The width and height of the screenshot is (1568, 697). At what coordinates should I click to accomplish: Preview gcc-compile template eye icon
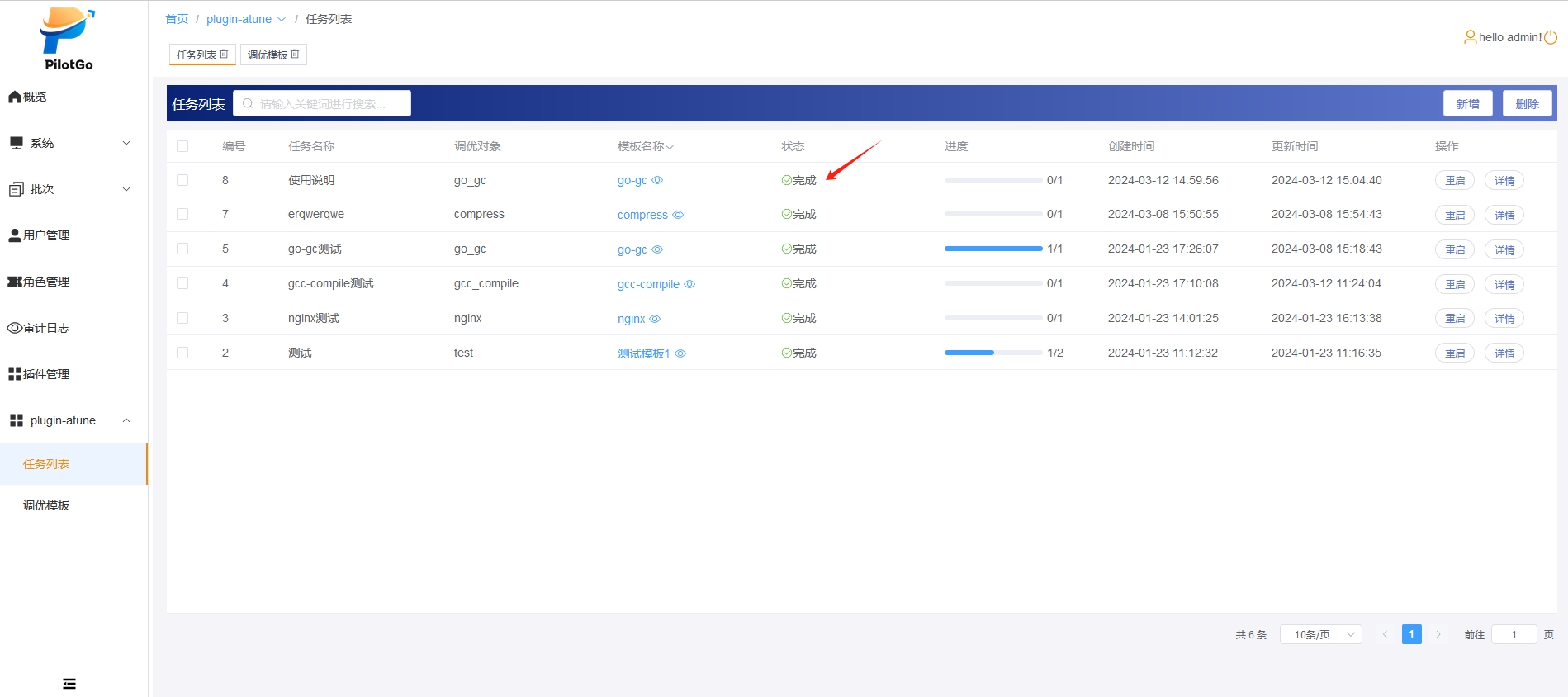[689, 284]
